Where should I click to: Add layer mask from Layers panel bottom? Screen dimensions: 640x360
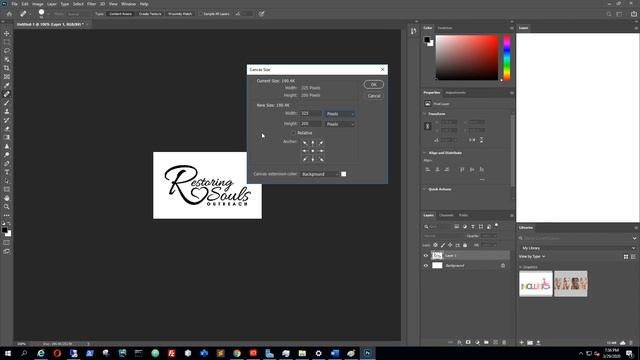pyautogui.click(x=468, y=342)
